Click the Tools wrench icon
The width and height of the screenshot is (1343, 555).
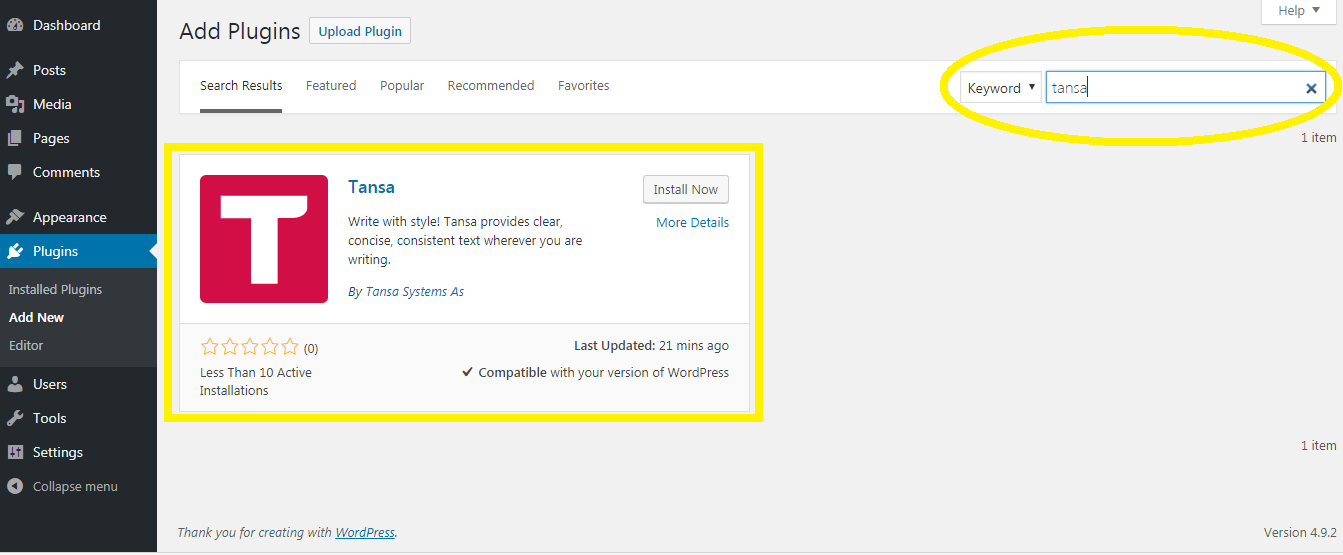click(x=15, y=418)
